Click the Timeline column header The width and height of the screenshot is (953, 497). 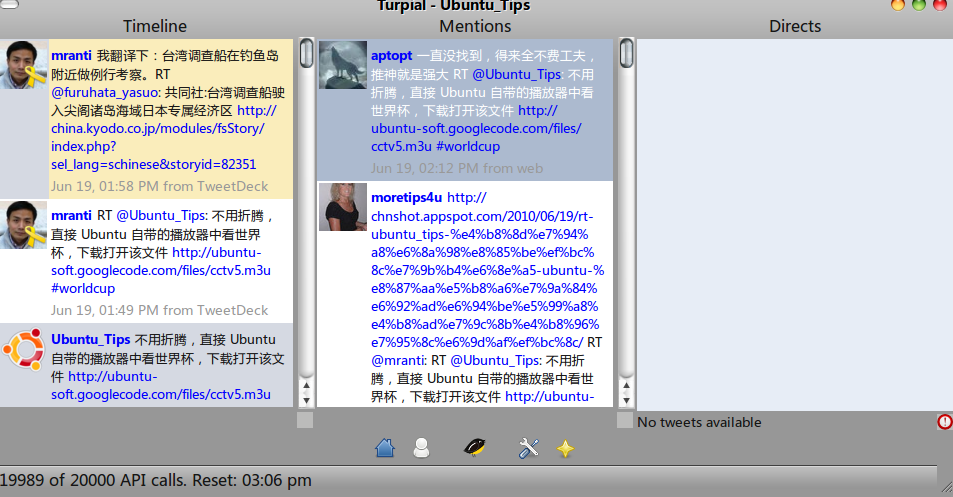[154, 26]
